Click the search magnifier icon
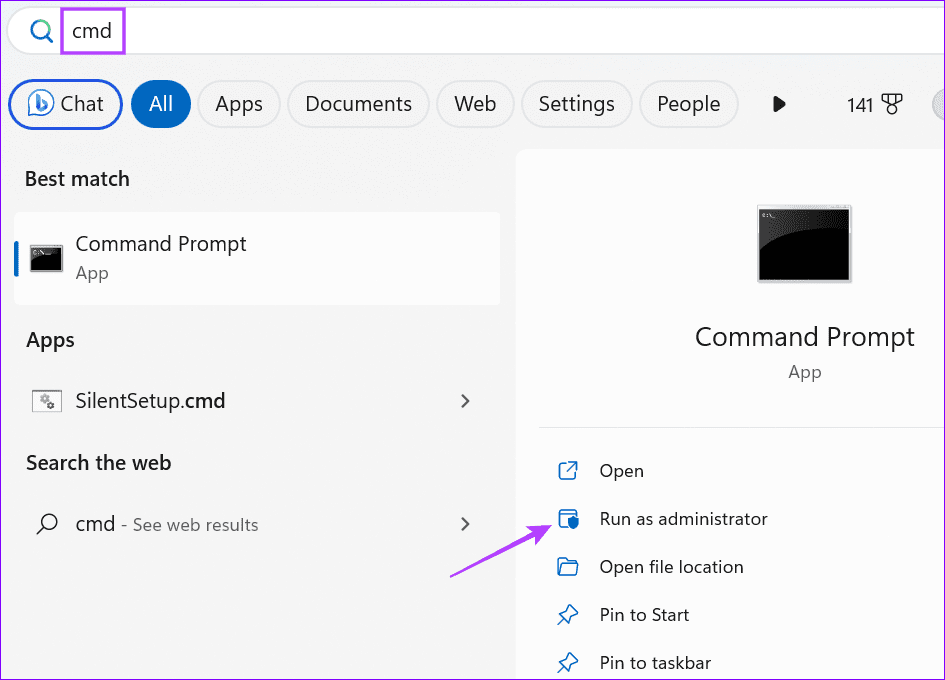945x680 pixels. (41, 32)
